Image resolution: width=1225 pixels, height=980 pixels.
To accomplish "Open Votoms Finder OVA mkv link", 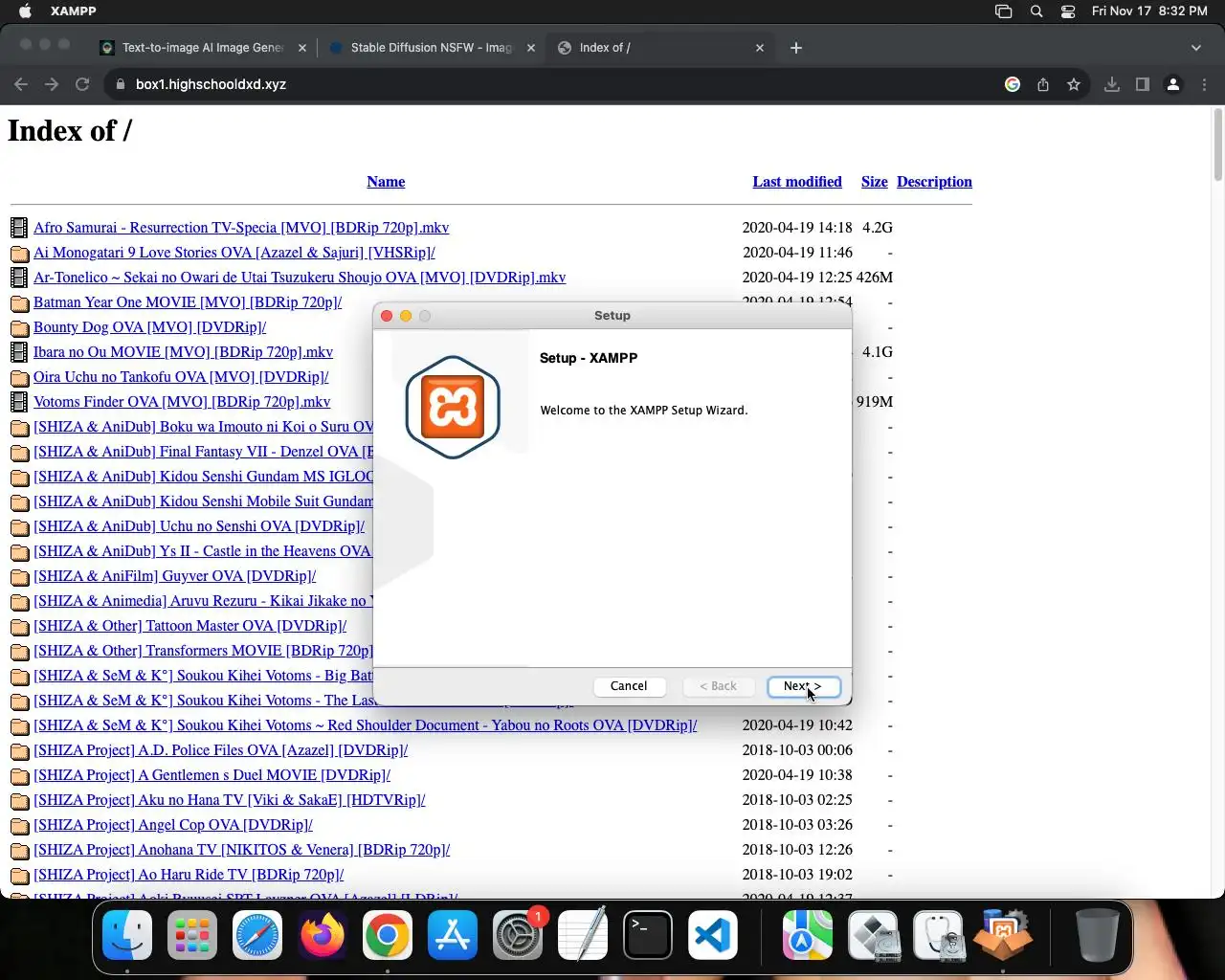I will click(x=182, y=402).
